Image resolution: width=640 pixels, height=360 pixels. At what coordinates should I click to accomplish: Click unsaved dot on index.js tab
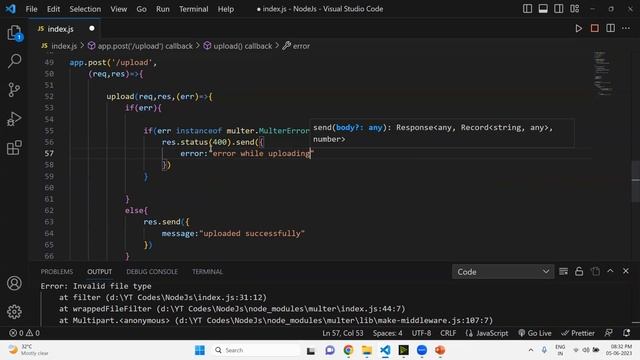(x=92, y=28)
